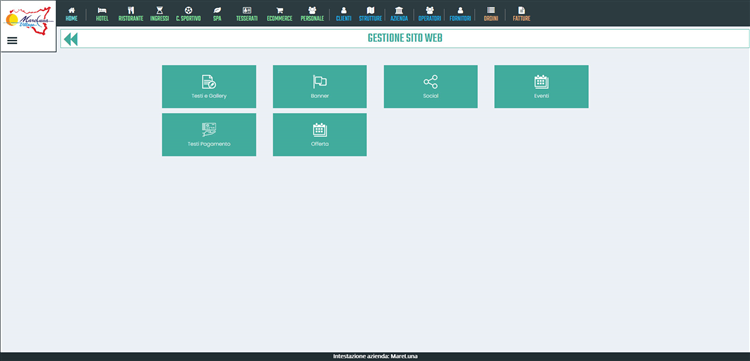Open the SPA section
The width and height of the screenshot is (750, 361).
coord(217,14)
